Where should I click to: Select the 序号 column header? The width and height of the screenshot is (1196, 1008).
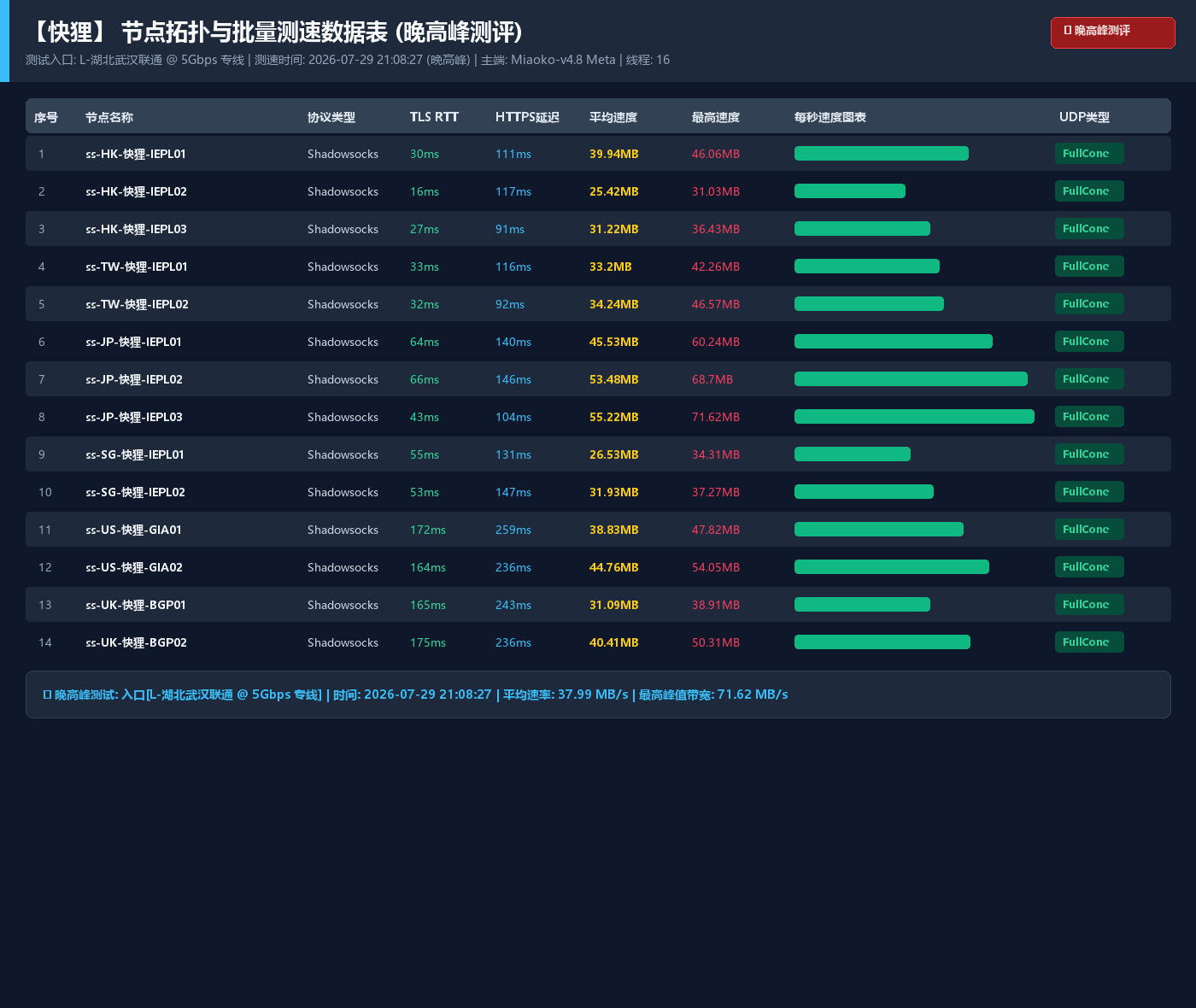pyautogui.click(x=46, y=117)
